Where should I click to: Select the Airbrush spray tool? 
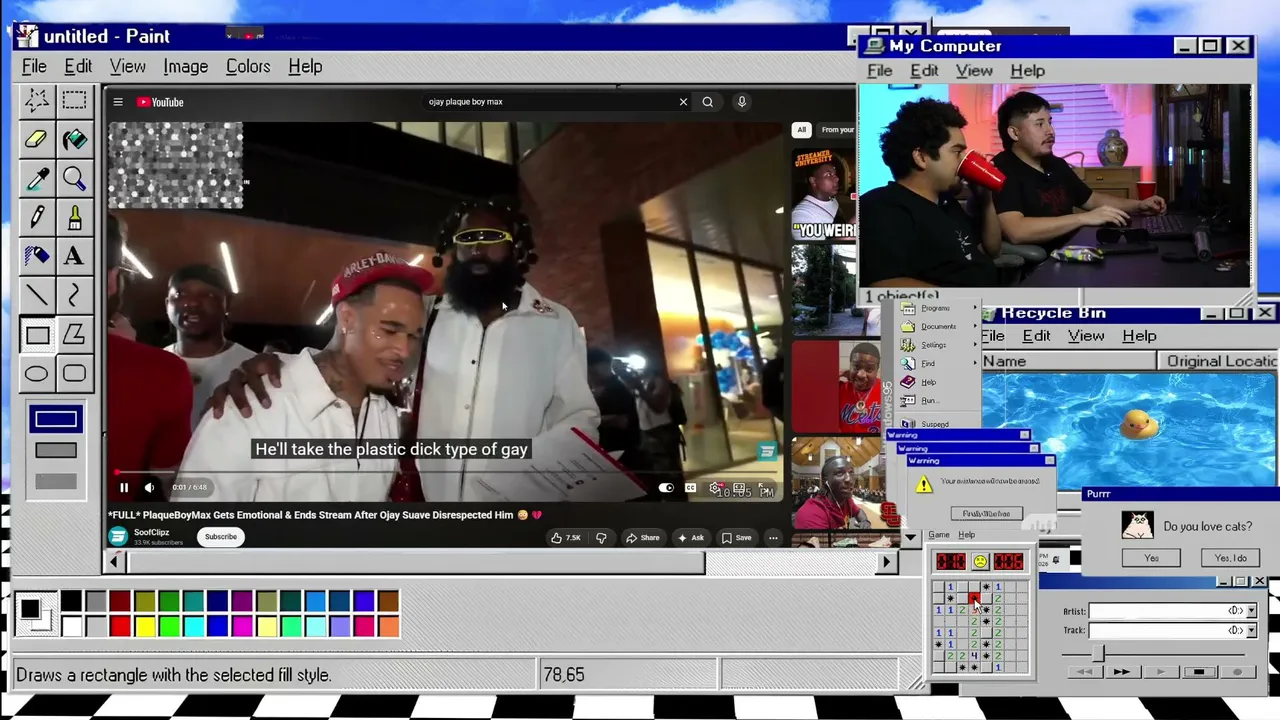click(x=37, y=256)
